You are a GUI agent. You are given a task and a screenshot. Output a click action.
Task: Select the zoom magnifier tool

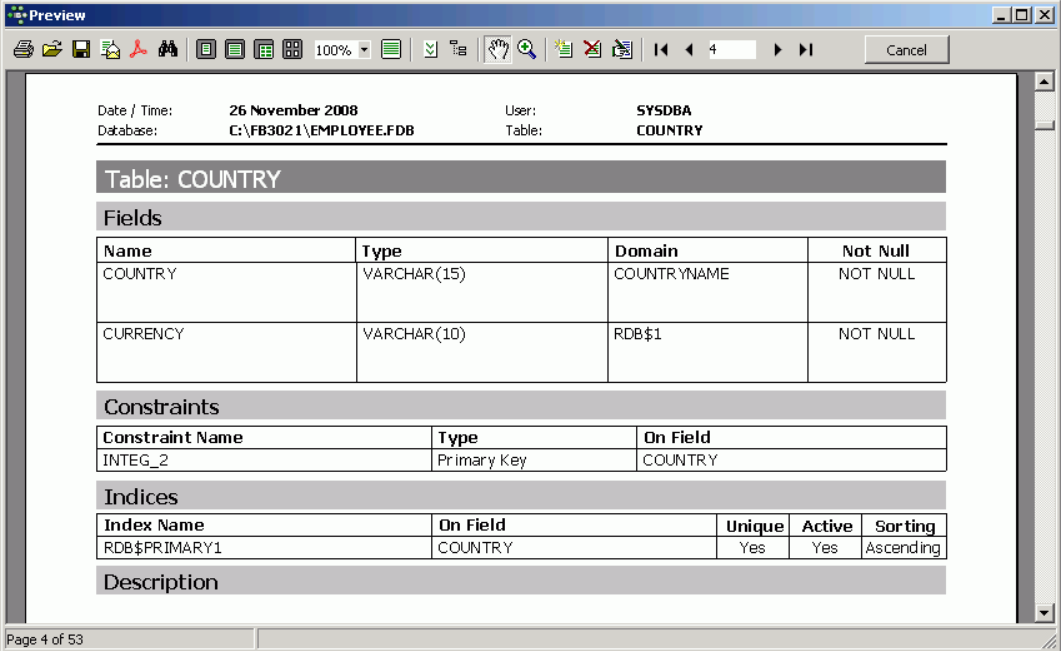click(x=527, y=50)
